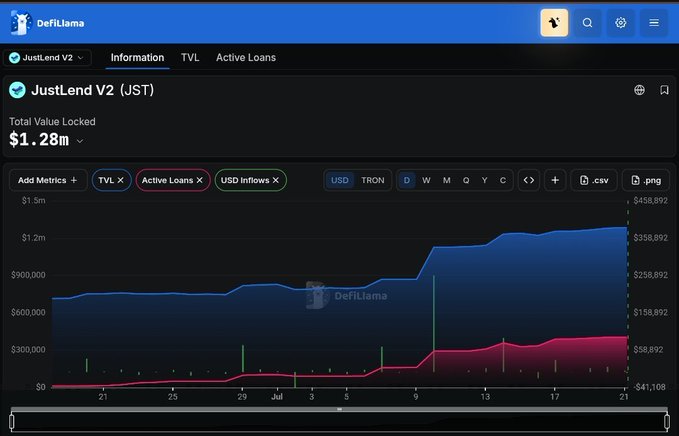Switch to the Active Loans tab

246,58
